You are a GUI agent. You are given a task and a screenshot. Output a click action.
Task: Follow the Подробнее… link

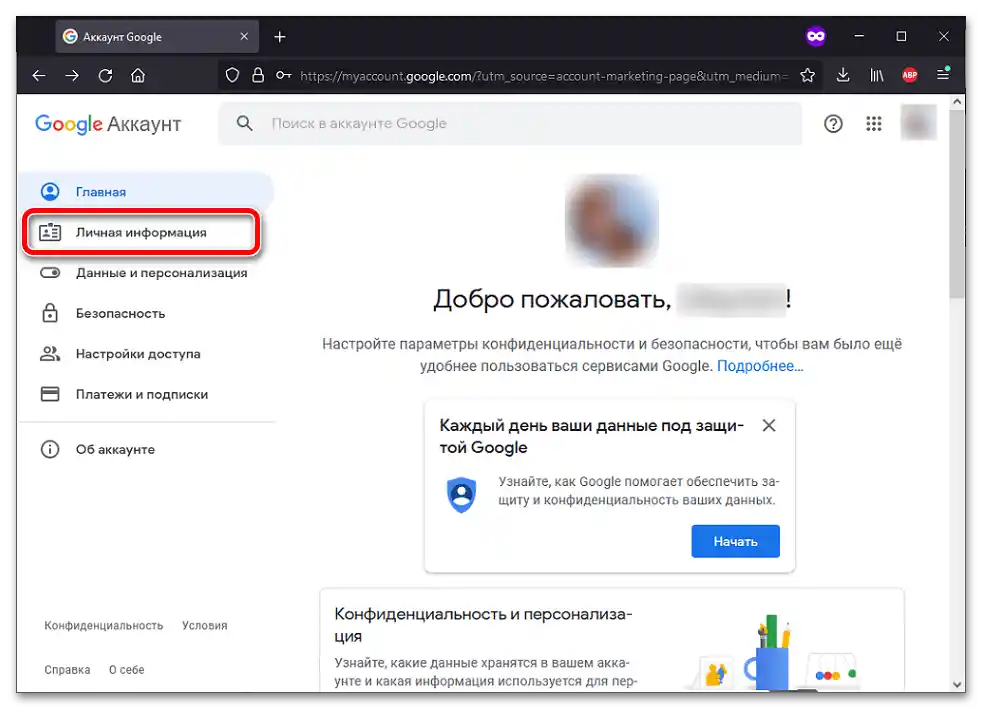[x=760, y=366]
